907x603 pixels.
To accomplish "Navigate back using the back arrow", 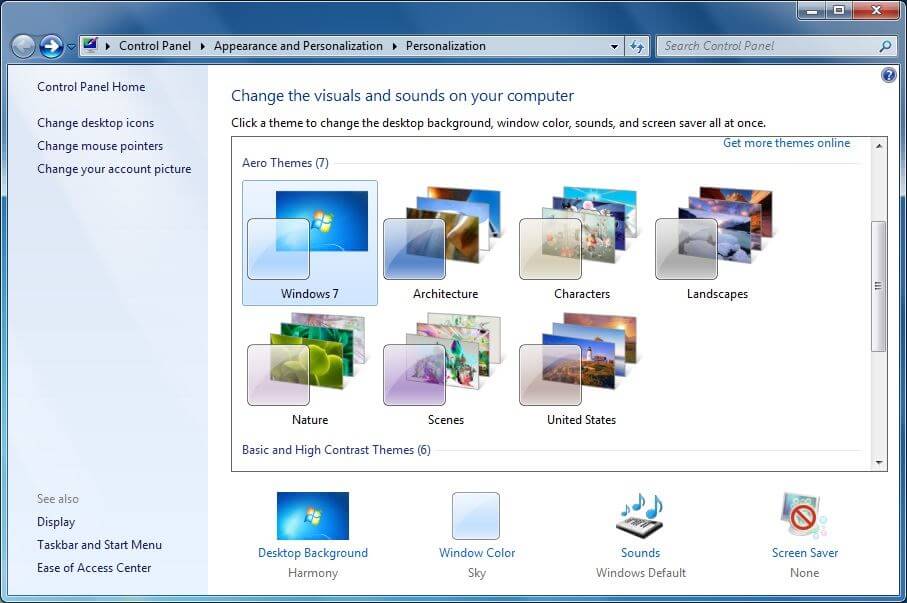I will click(x=21, y=45).
